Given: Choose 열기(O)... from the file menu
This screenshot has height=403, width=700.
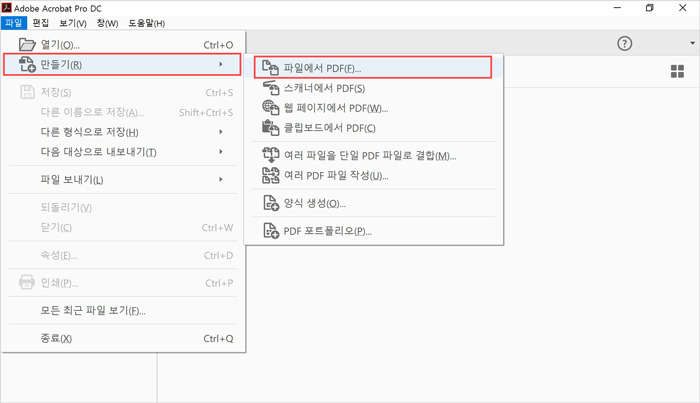Looking at the screenshot, I should coord(123,45).
